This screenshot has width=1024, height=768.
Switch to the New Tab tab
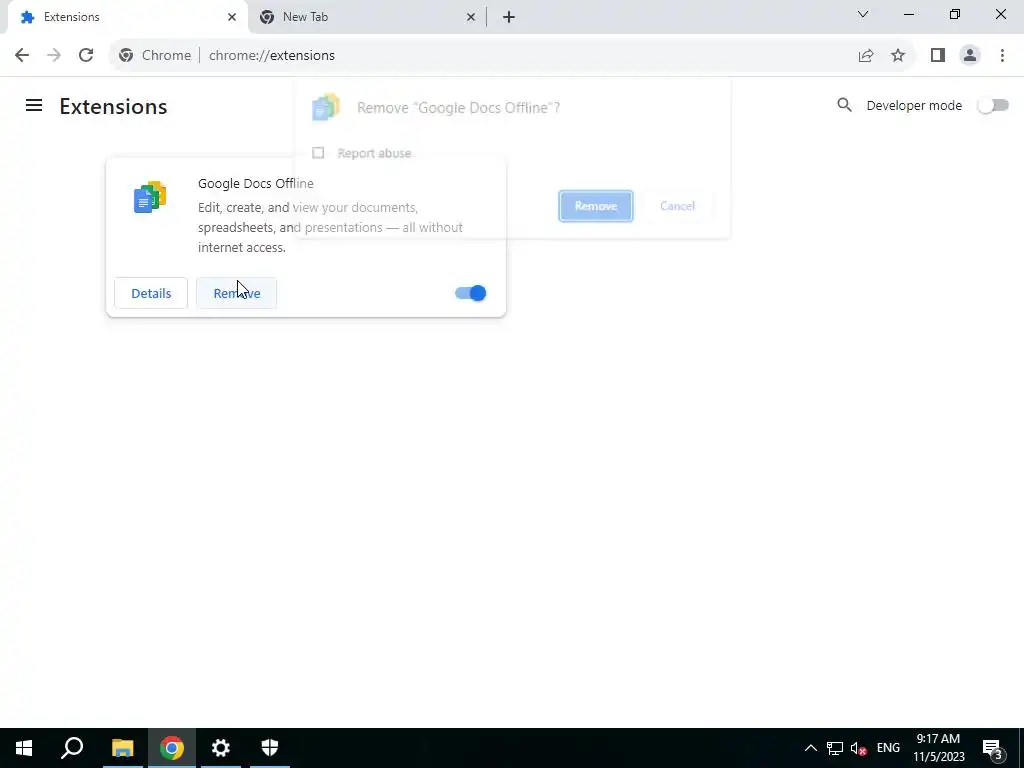(x=366, y=17)
